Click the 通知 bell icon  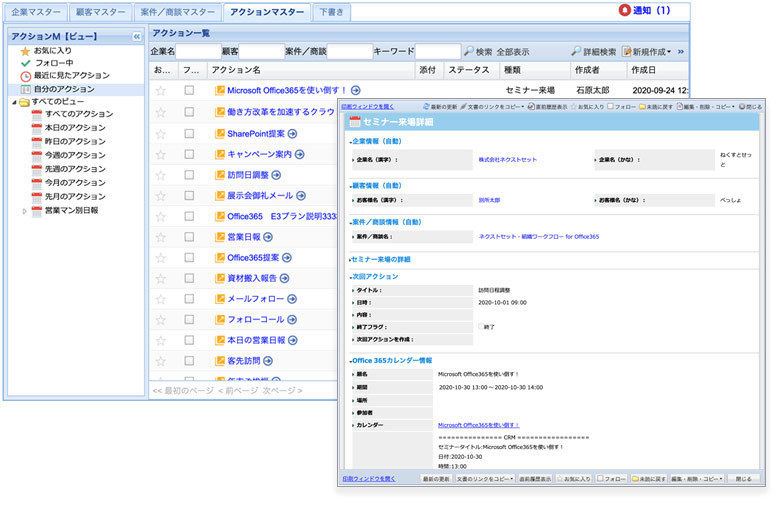pos(624,10)
